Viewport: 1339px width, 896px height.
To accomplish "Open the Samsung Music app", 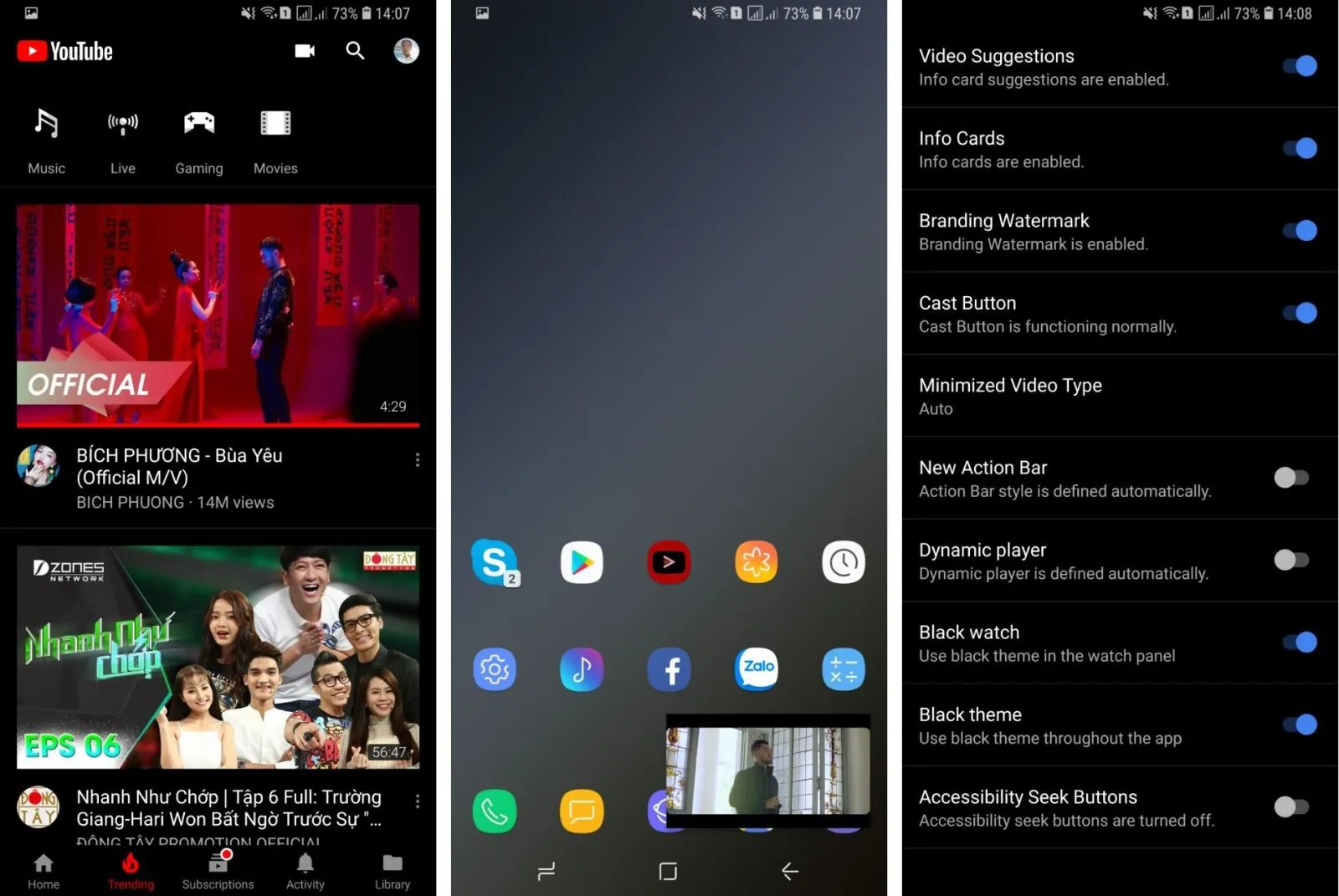I will (x=582, y=669).
